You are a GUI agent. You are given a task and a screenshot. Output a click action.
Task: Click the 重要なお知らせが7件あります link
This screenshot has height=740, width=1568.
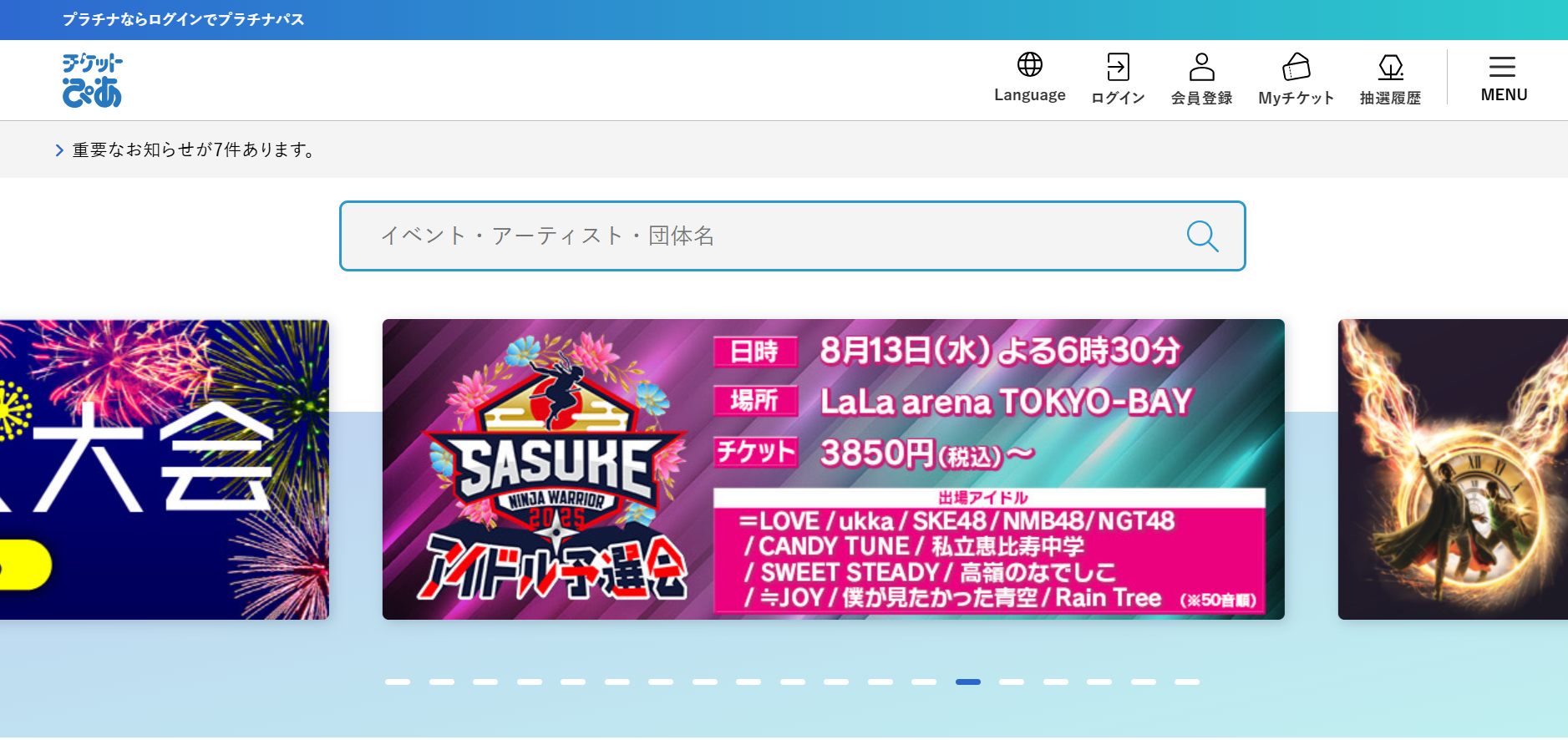[x=195, y=150]
